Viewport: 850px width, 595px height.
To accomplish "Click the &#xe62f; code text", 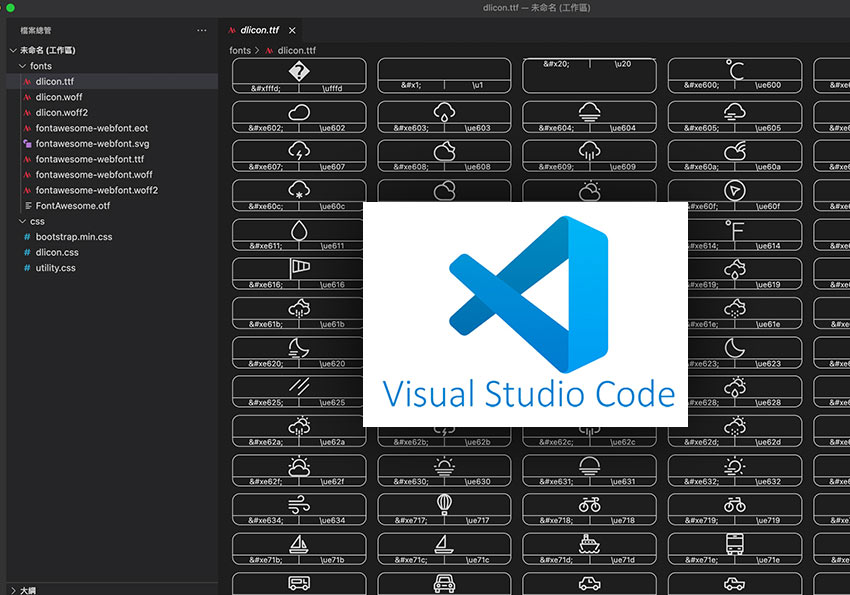I will 266,481.
